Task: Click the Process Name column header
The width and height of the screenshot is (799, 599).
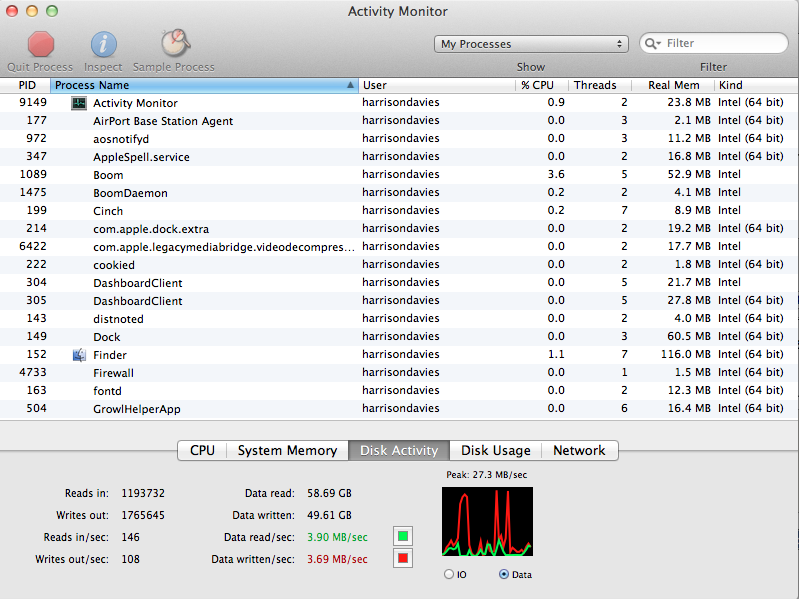Action: [204, 85]
